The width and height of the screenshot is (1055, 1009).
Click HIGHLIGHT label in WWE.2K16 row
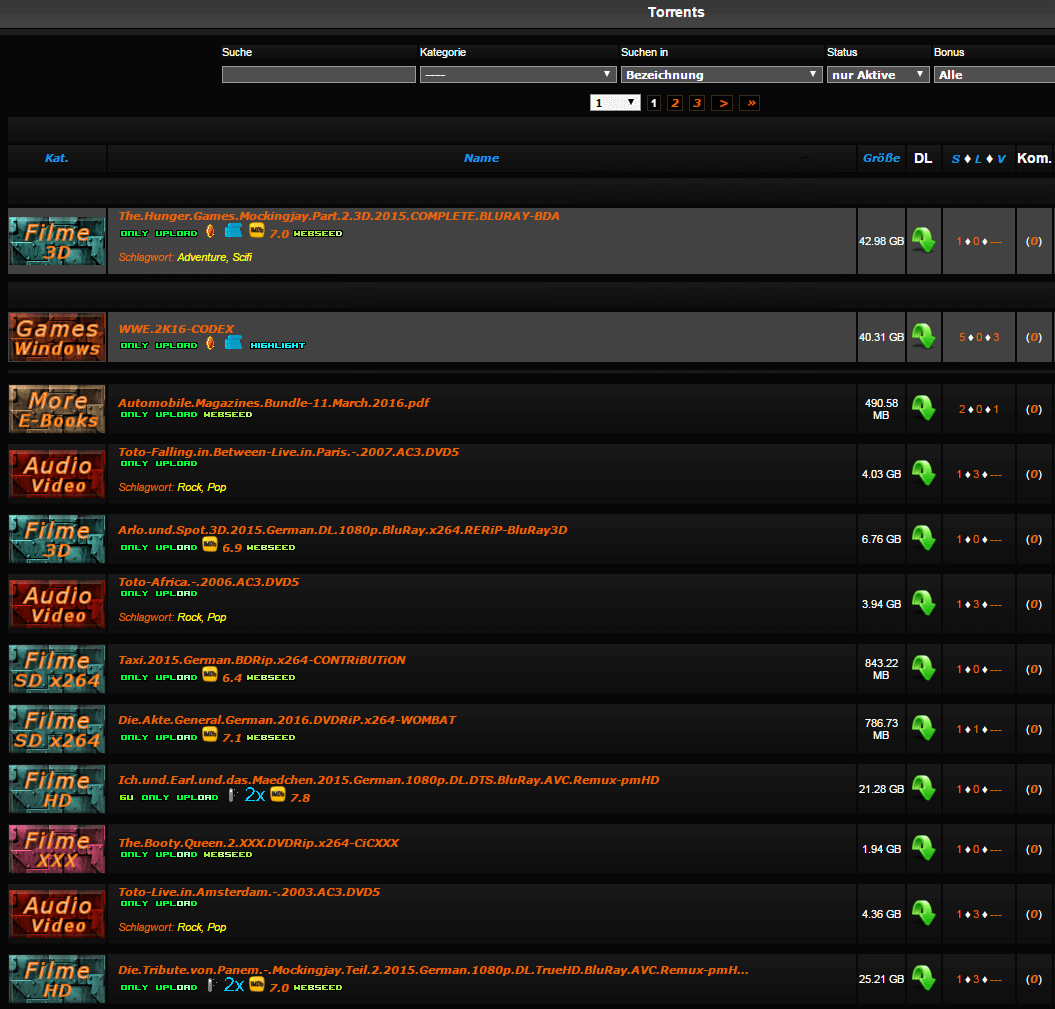(x=277, y=345)
